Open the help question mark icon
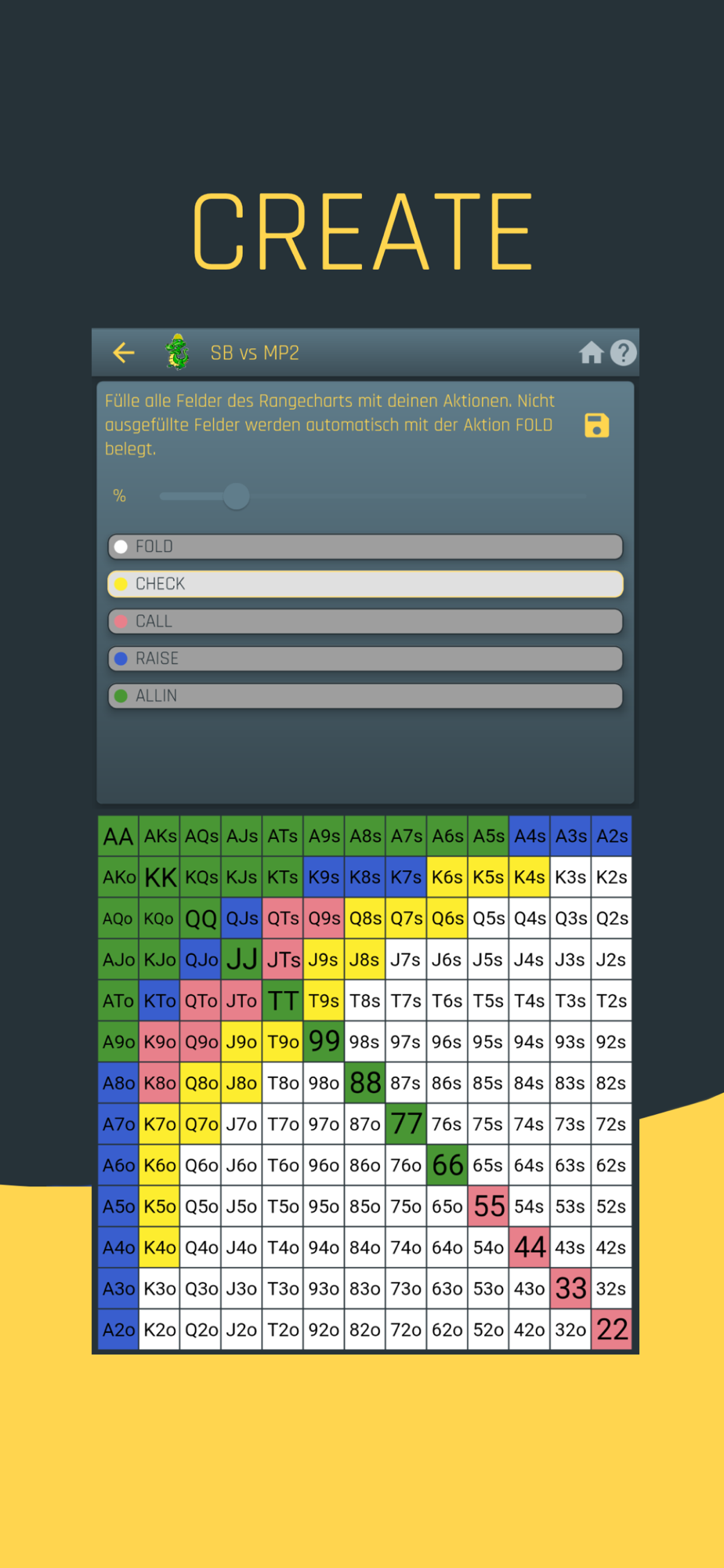Viewport: 724px width, 1568px height. coord(624,353)
